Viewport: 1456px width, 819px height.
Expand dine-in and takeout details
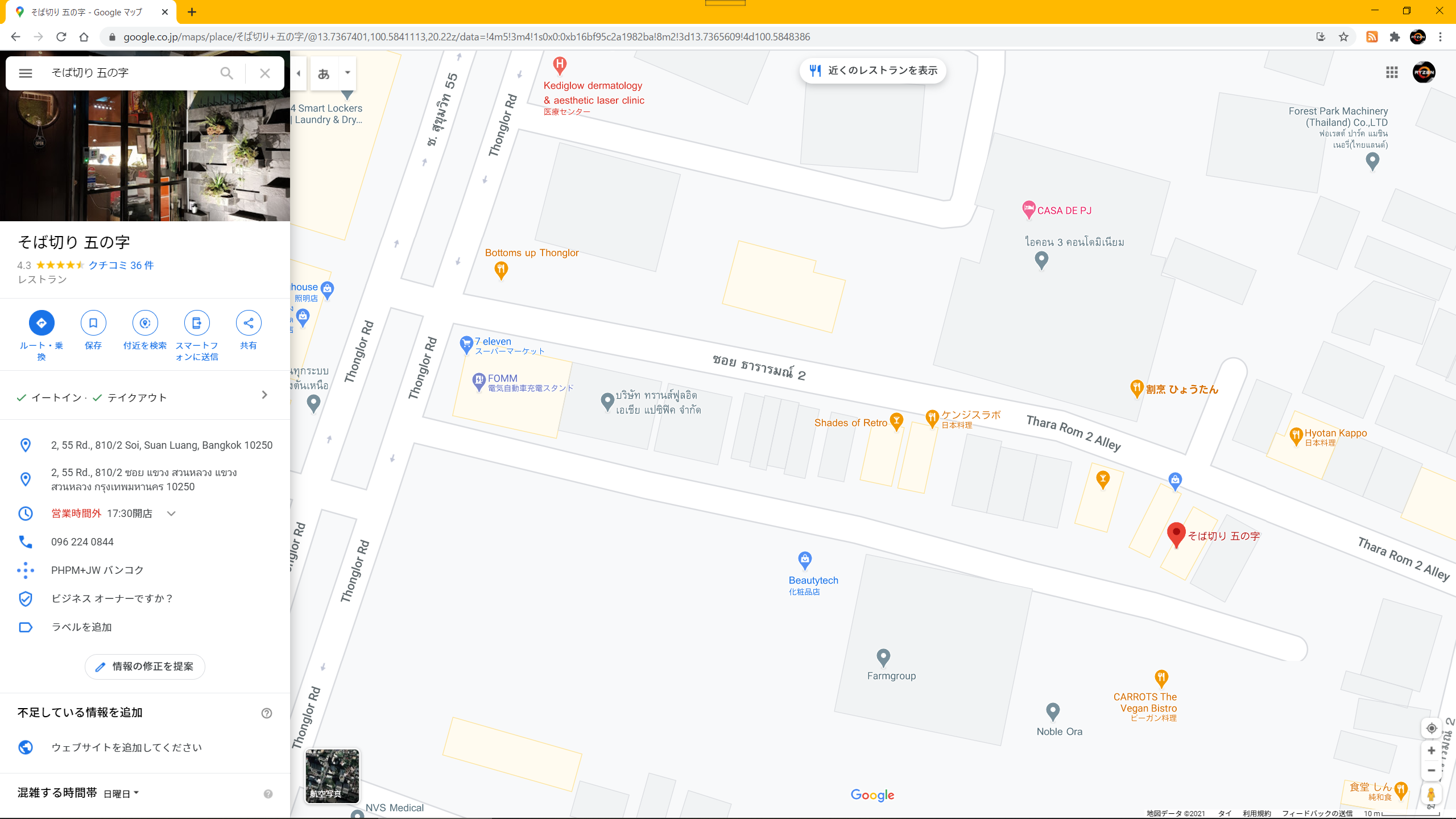coord(264,395)
